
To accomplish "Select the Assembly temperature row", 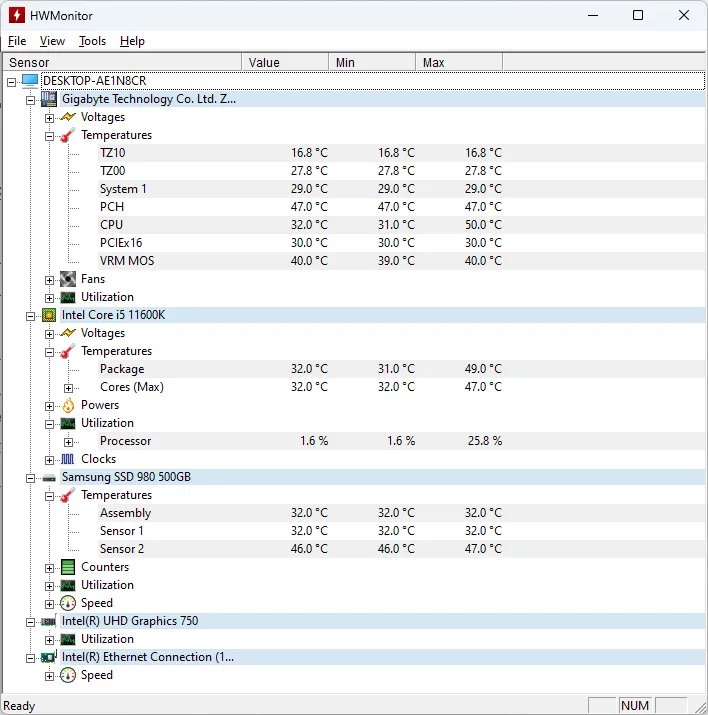I will tap(402, 513).
